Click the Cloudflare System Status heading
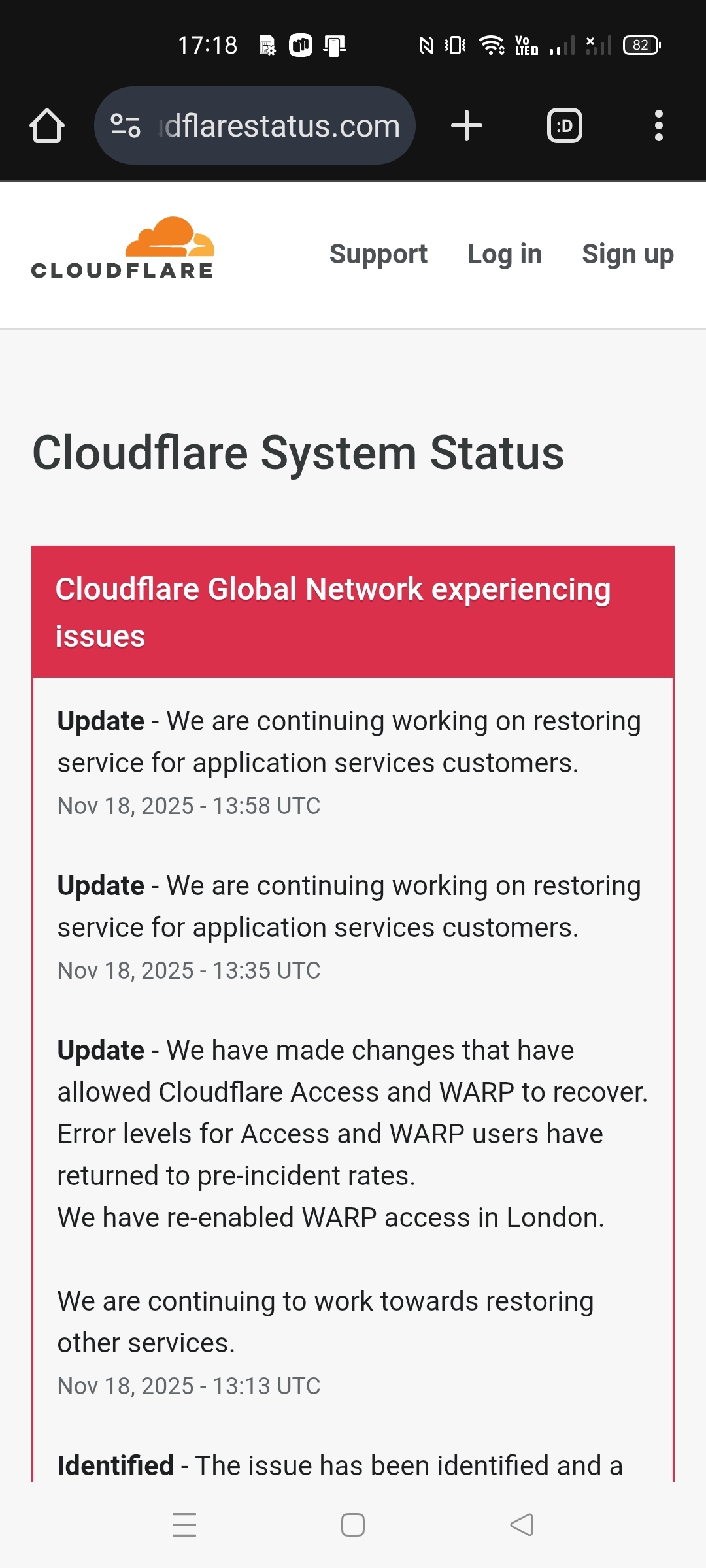 pyautogui.click(x=298, y=453)
